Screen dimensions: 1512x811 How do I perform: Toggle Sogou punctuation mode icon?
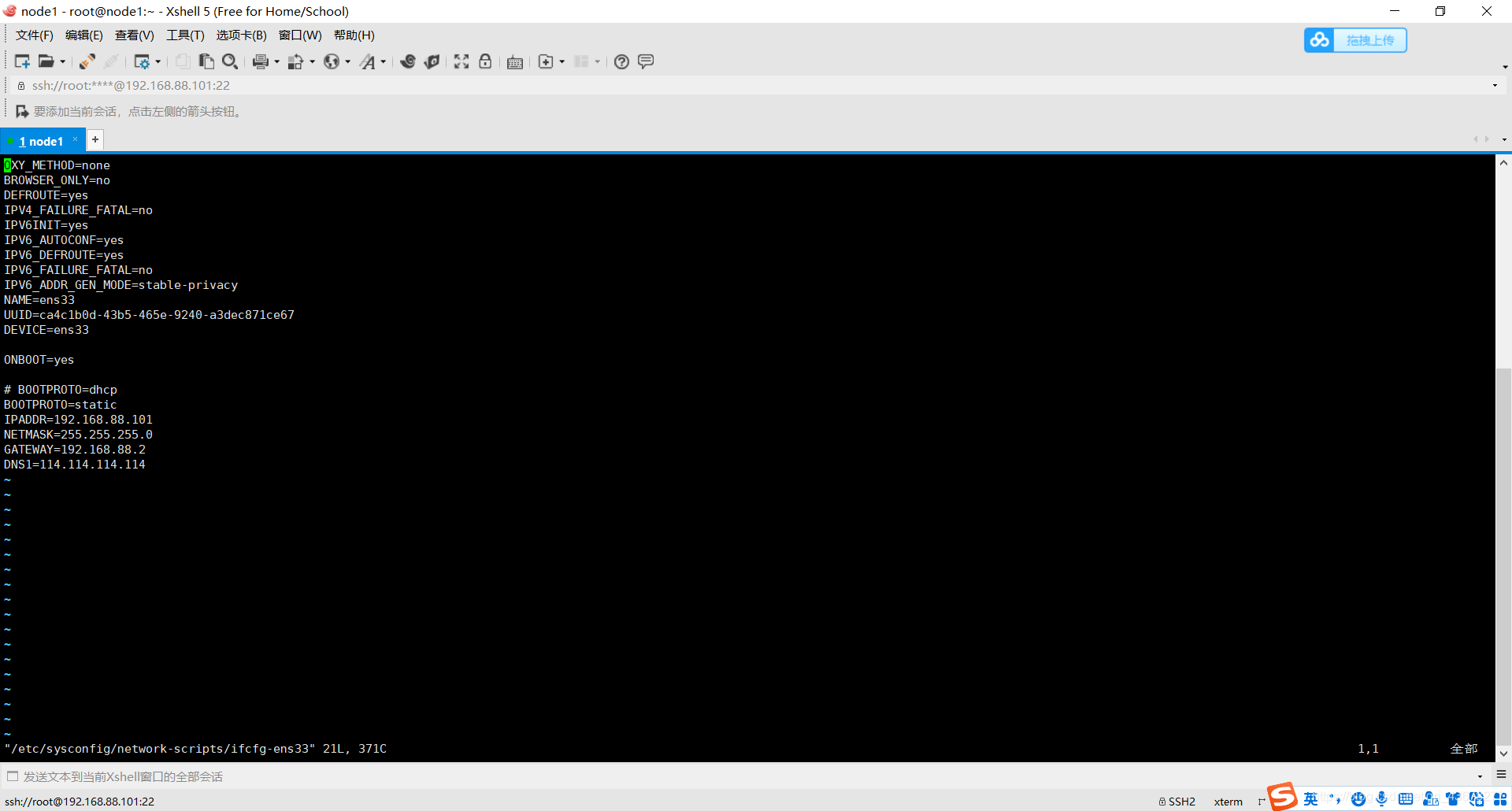click(1335, 799)
